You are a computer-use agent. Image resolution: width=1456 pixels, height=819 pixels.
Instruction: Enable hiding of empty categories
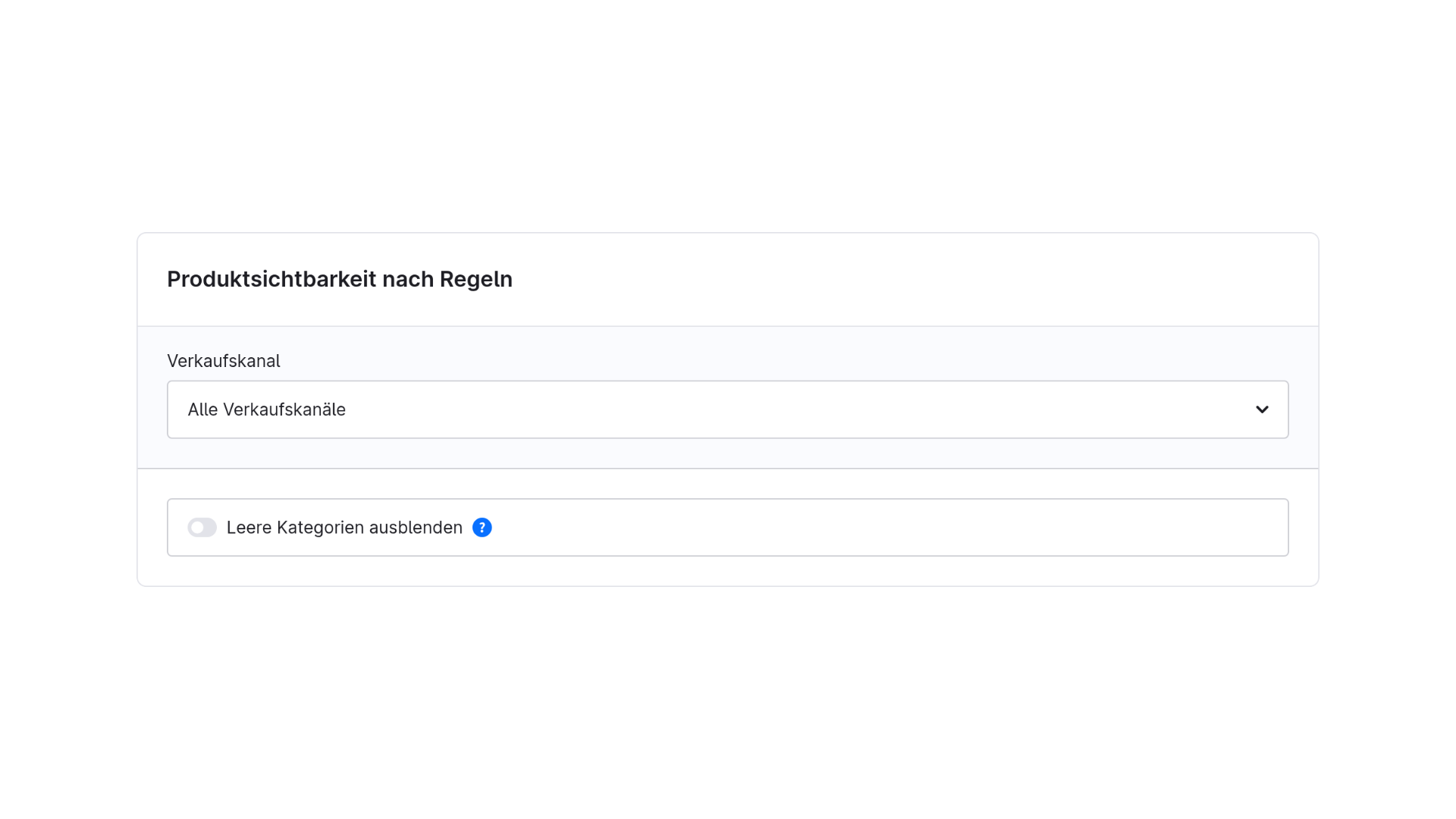click(202, 527)
